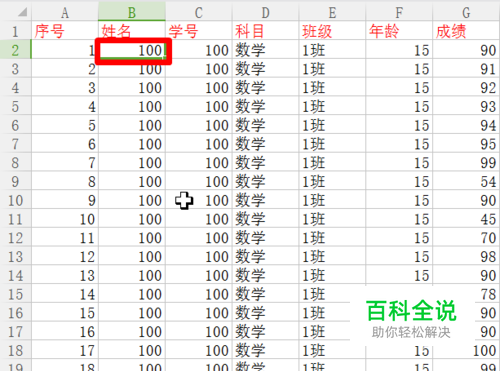Select cell C2 containing 100

click(x=199, y=50)
